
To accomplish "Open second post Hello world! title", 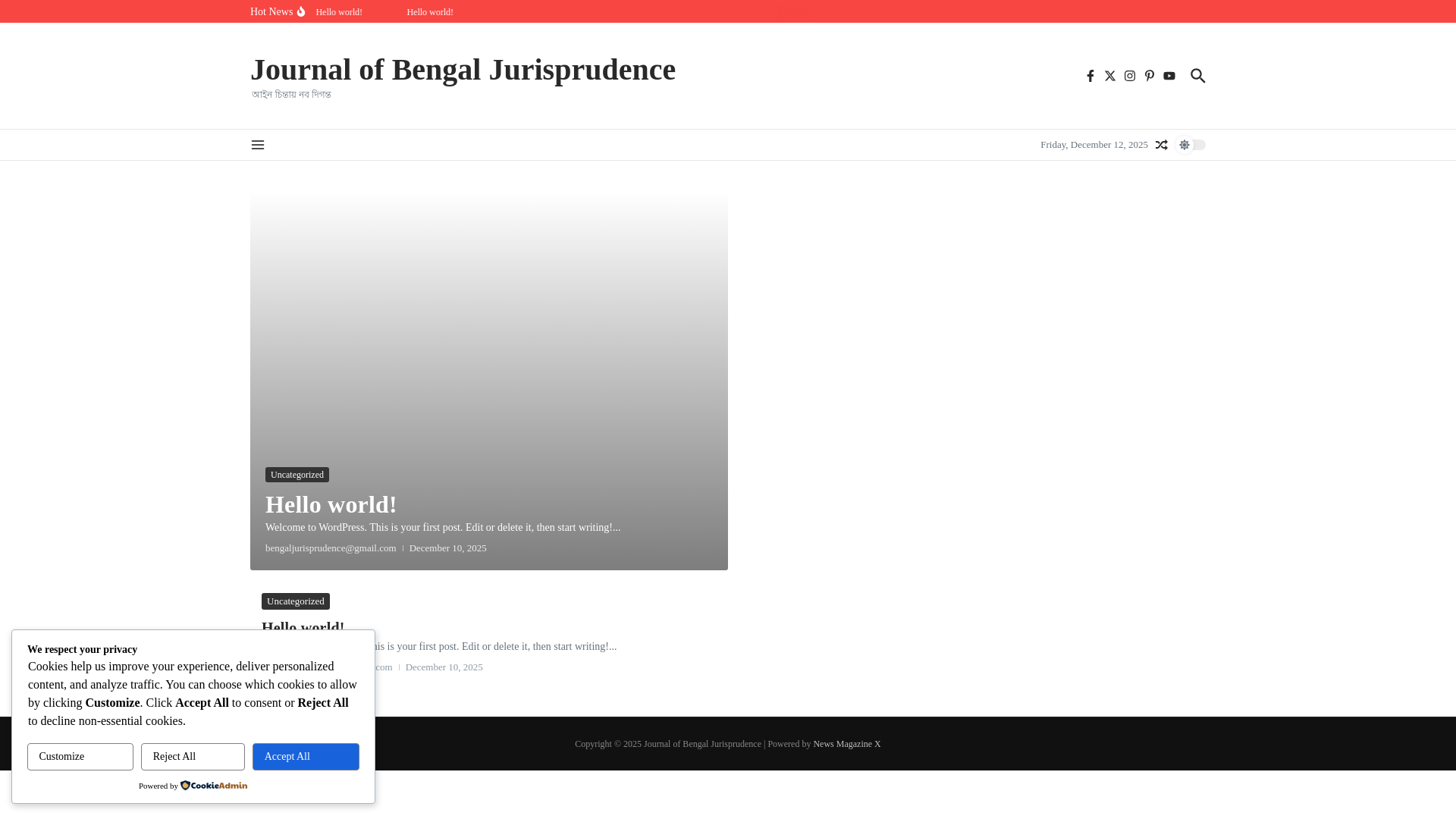I will click(303, 627).
